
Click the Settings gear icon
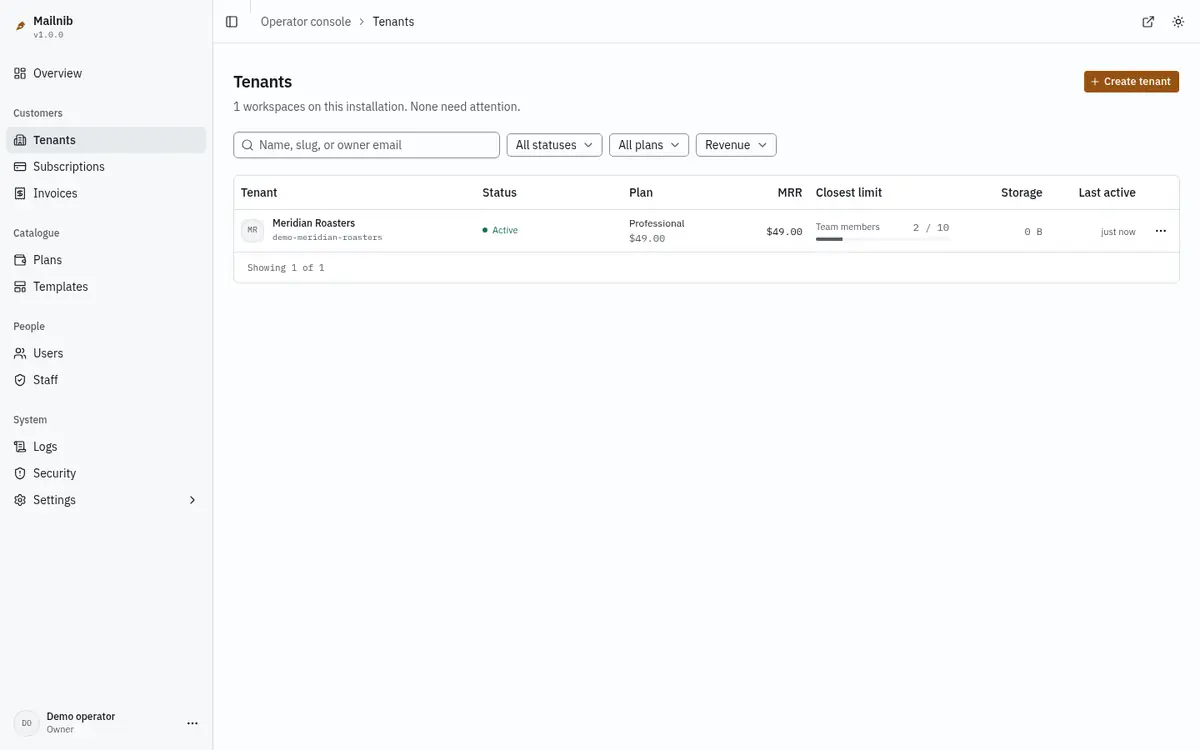tap(20, 500)
